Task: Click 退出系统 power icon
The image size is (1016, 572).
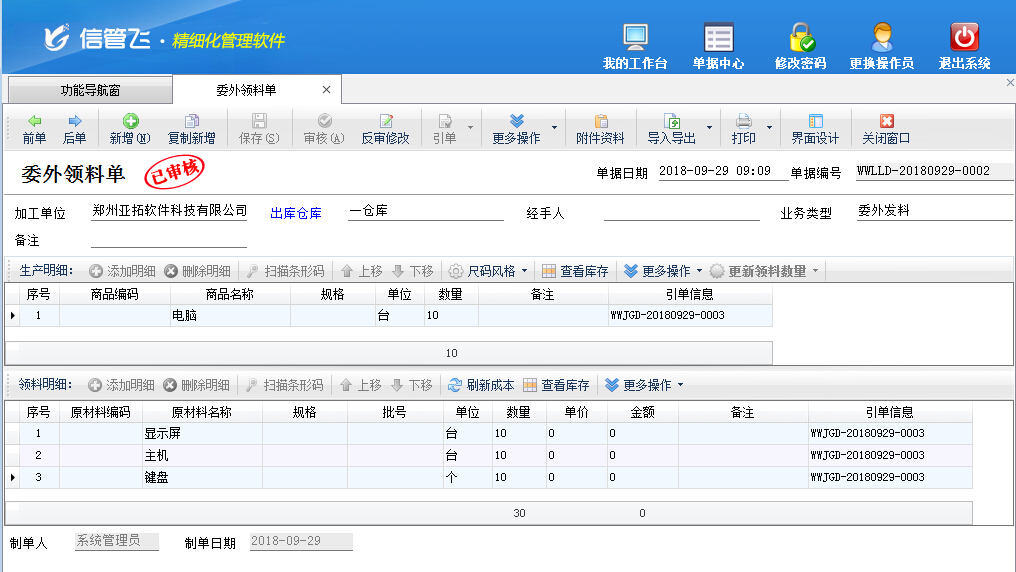Action: coord(964,46)
